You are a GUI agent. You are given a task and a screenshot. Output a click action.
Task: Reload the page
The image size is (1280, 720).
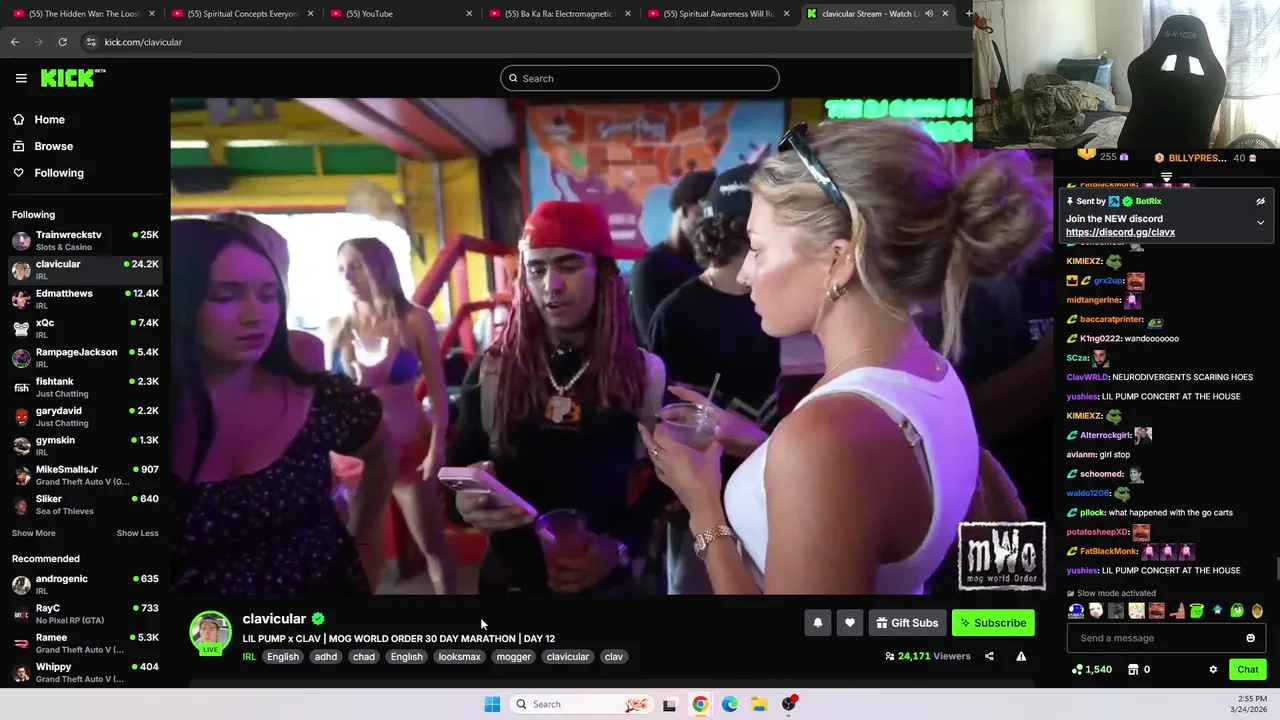tap(62, 42)
